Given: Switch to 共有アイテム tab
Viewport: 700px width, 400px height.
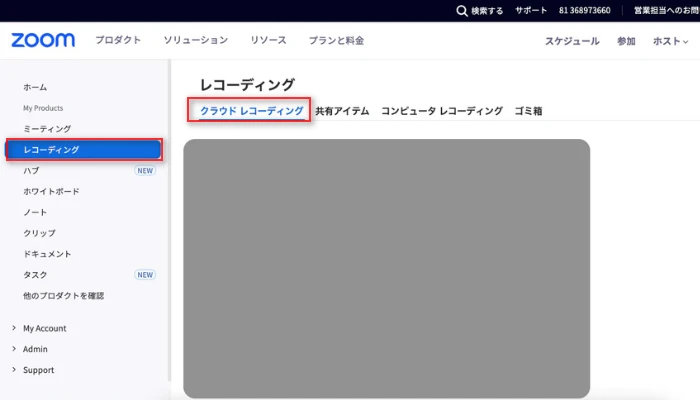Looking at the screenshot, I should pyautogui.click(x=342, y=111).
